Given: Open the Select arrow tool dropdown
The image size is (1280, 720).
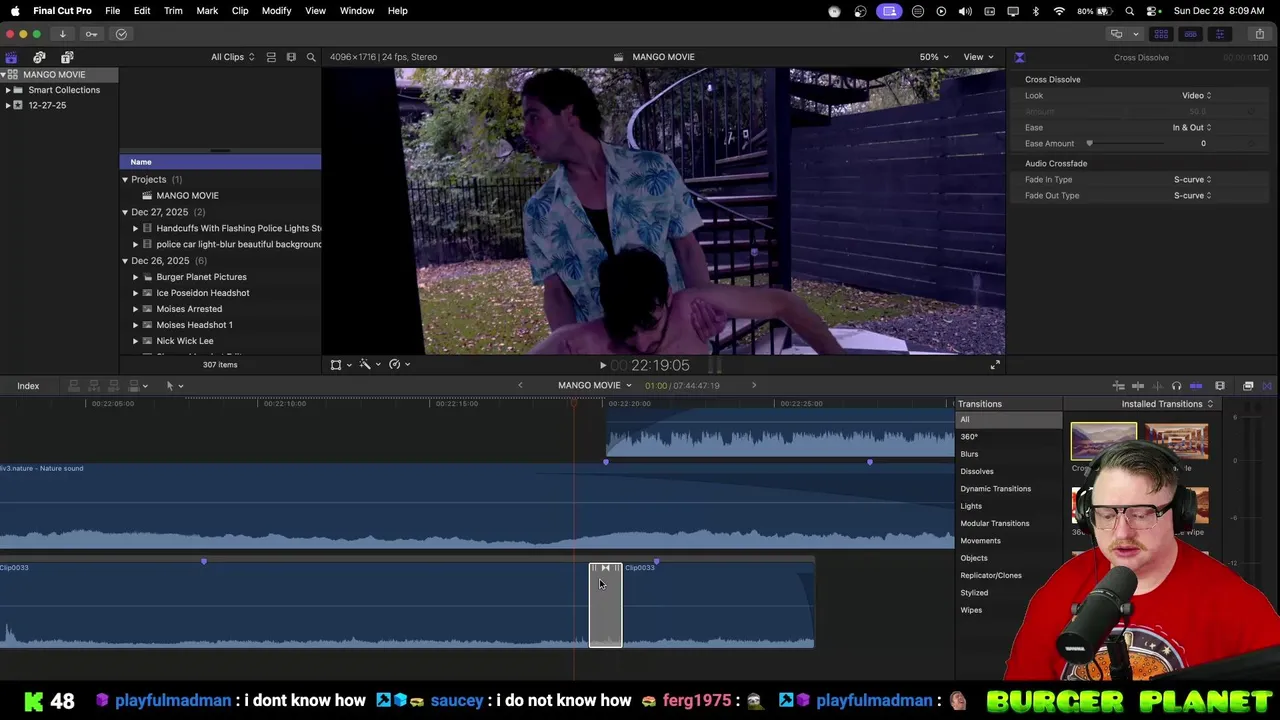Looking at the screenshot, I should 174,386.
